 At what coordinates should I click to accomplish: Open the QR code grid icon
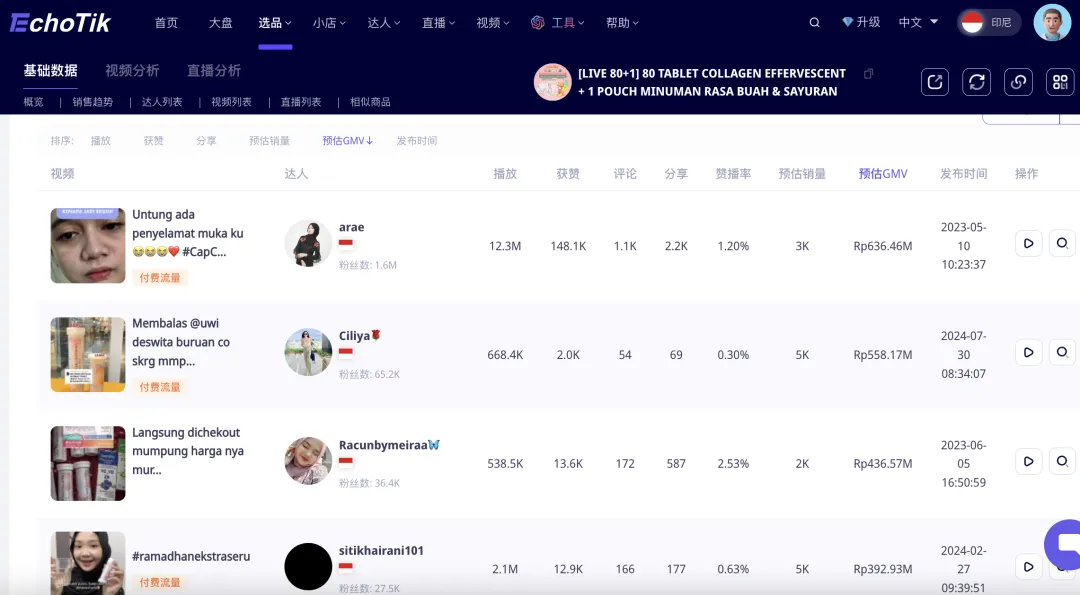(1059, 82)
